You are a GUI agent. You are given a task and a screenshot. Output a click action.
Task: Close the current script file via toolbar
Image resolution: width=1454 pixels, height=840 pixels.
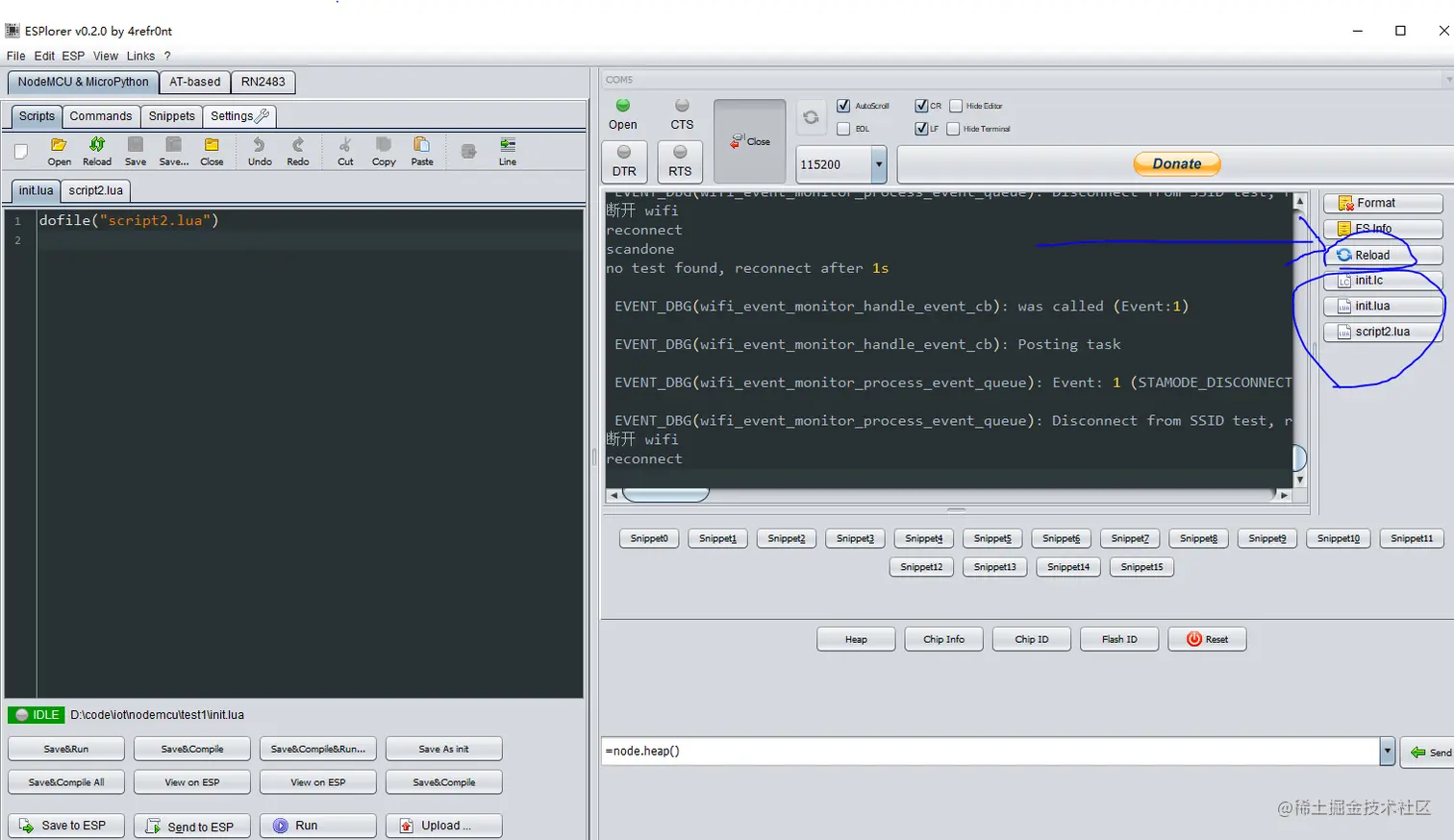(x=212, y=151)
